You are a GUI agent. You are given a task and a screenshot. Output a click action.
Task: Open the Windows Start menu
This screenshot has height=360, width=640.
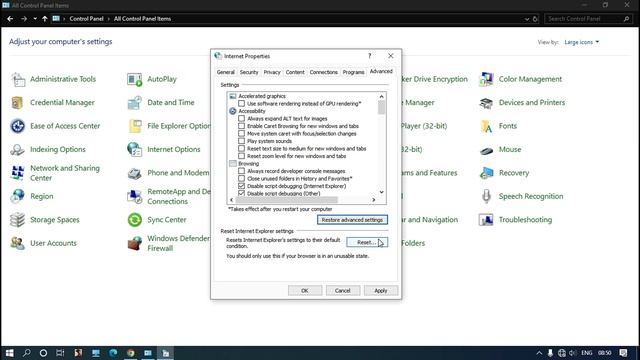(x=9, y=353)
